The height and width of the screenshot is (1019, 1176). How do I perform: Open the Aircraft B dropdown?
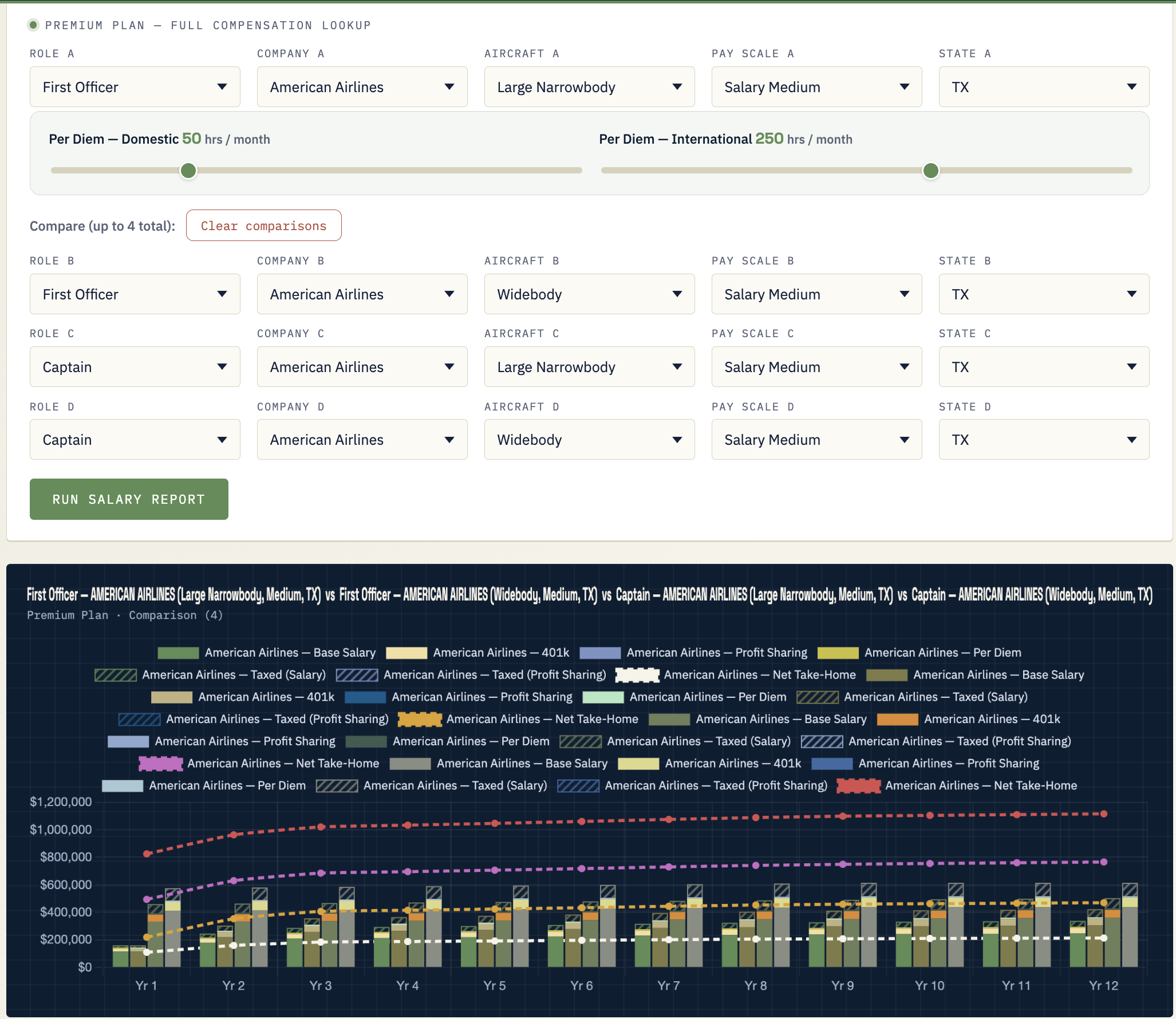[590, 294]
